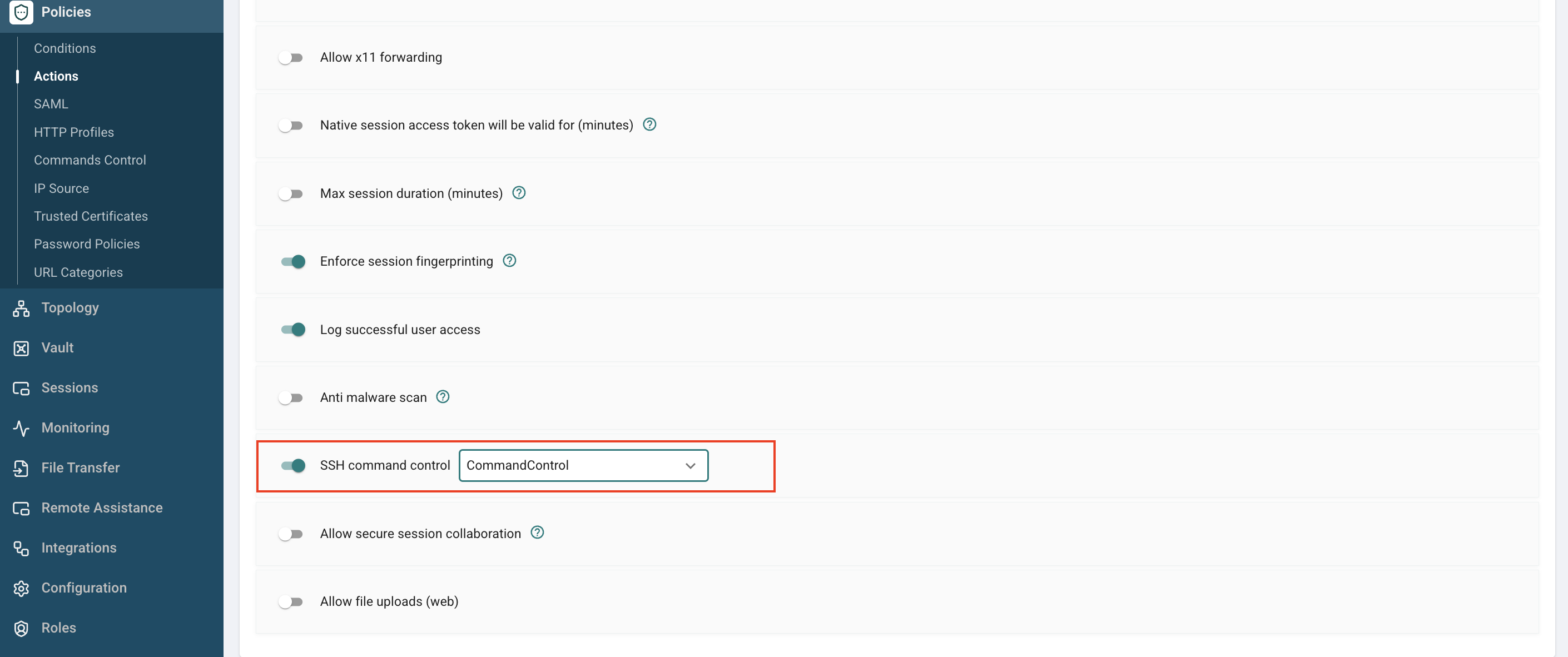
Task: Go to Commands Control submenu item
Action: click(x=90, y=160)
